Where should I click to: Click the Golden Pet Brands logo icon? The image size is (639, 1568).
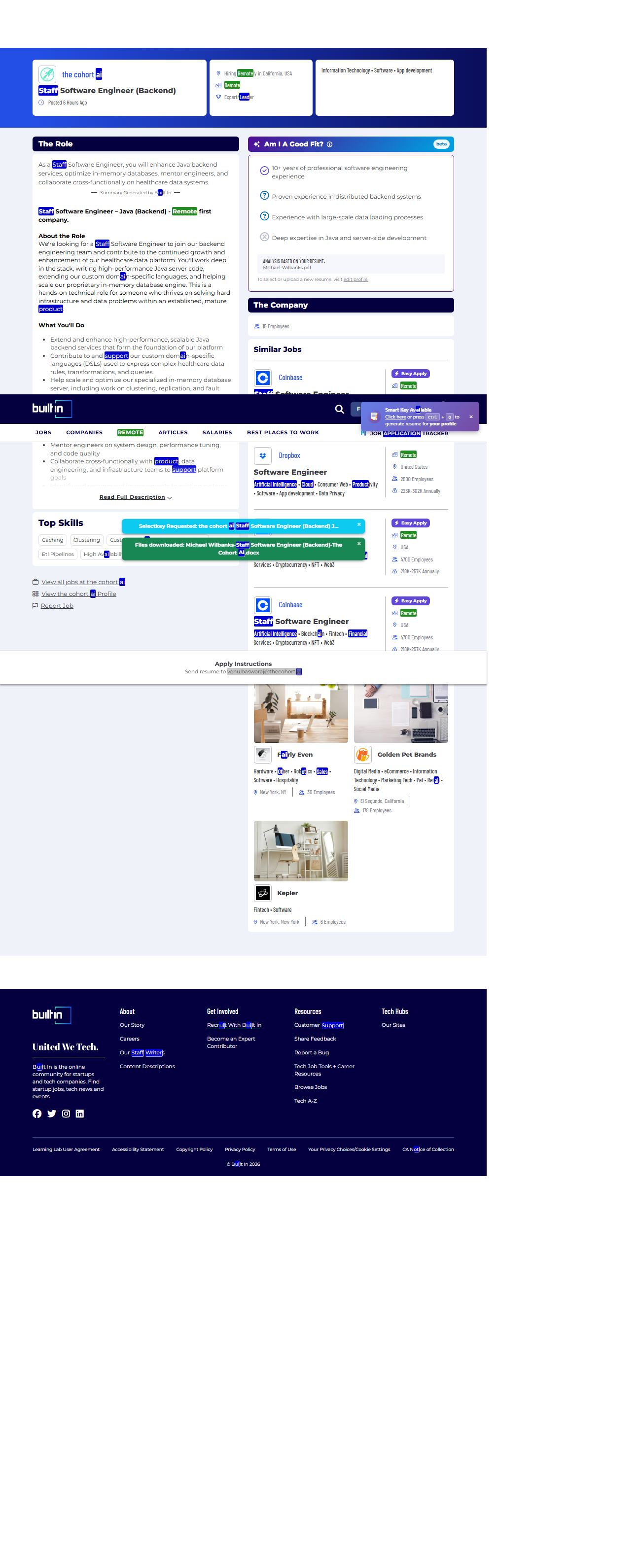pyautogui.click(x=363, y=755)
